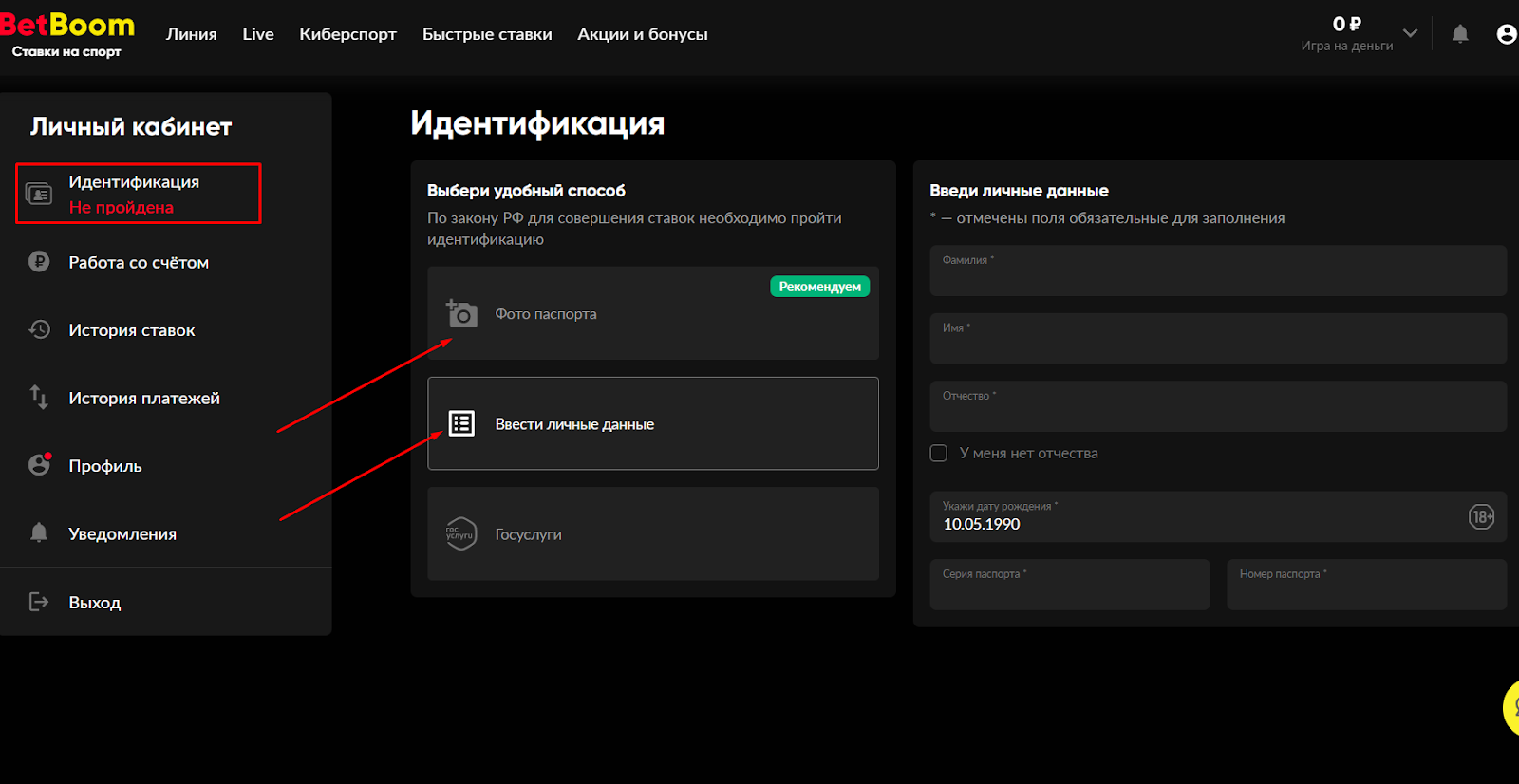This screenshot has height=784, width=1519.
Task: Click the identification card icon in sidebar
Action: 39,195
